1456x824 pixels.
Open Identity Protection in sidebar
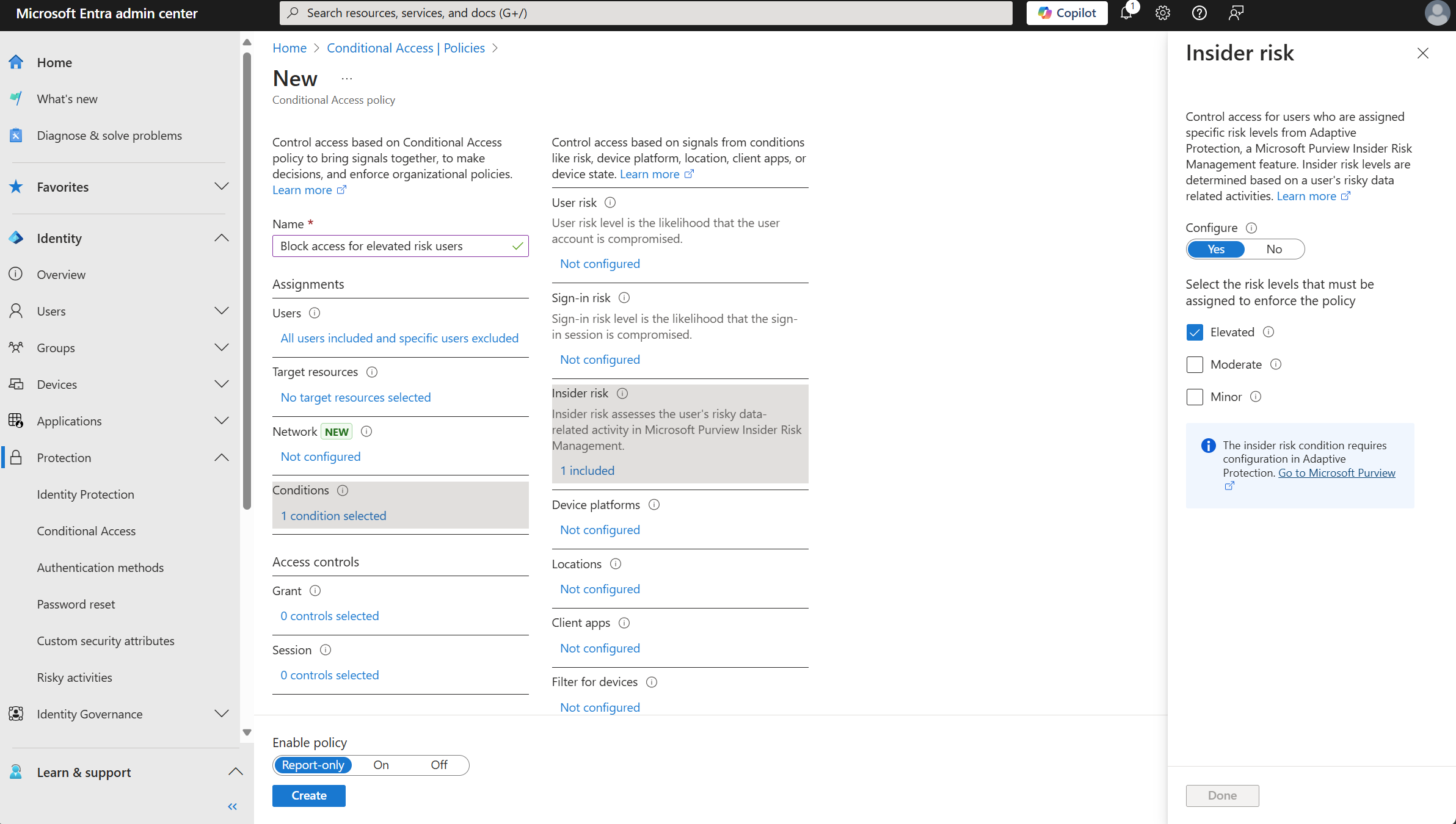click(x=86, y=494)
